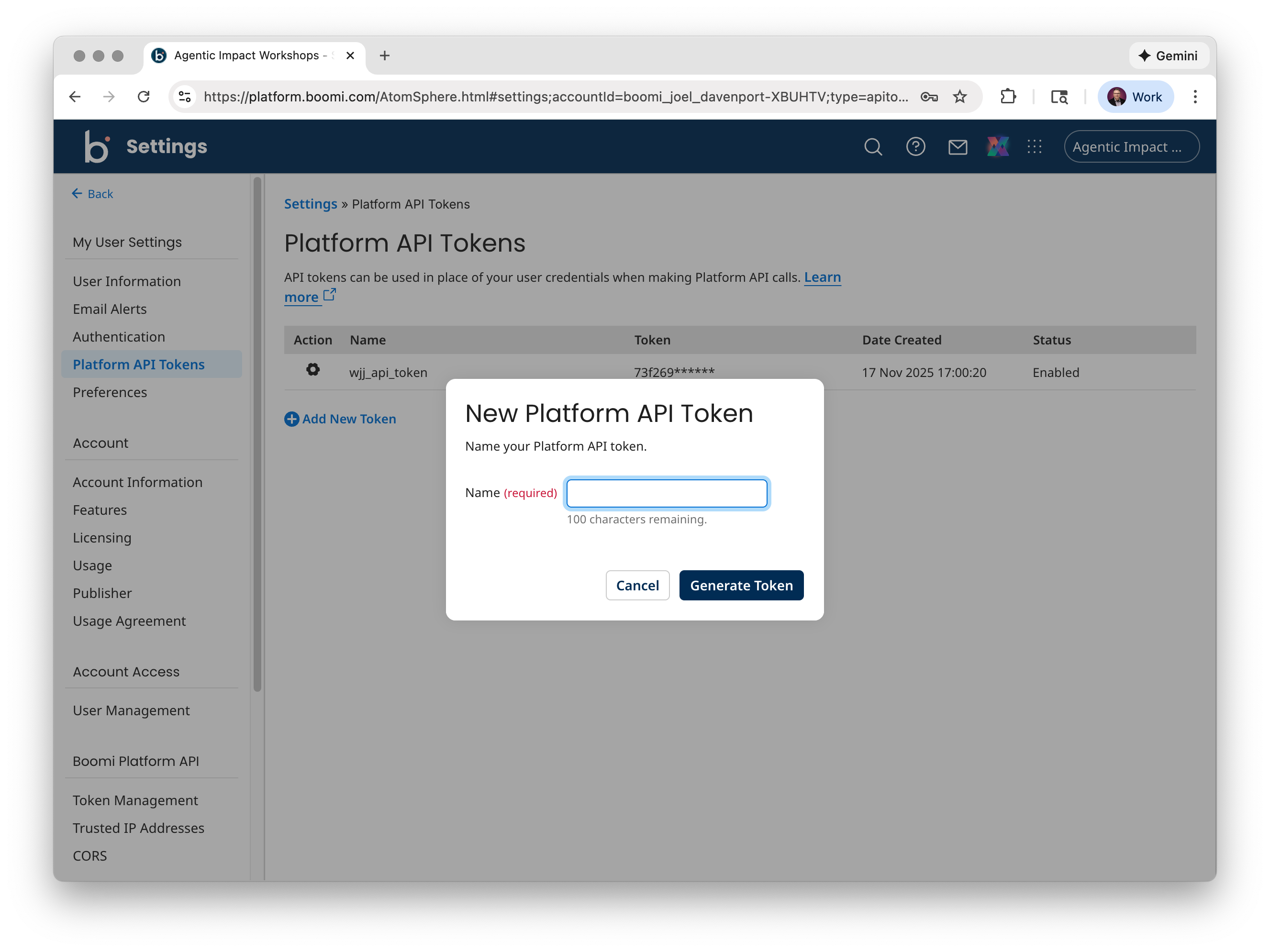Open the Boomi app switcher waffle icon
The image size is (1270, 952).
tap(1035, 146)
